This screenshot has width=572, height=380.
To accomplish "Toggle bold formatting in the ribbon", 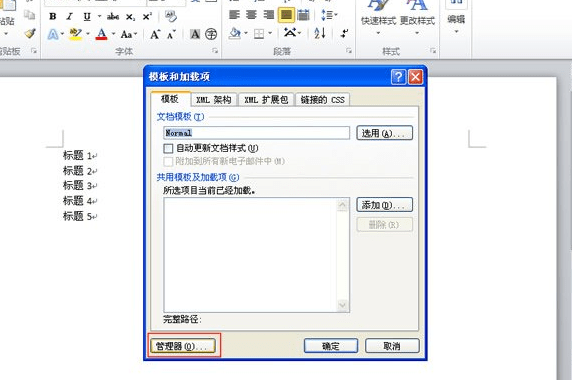I will (53, 16).
